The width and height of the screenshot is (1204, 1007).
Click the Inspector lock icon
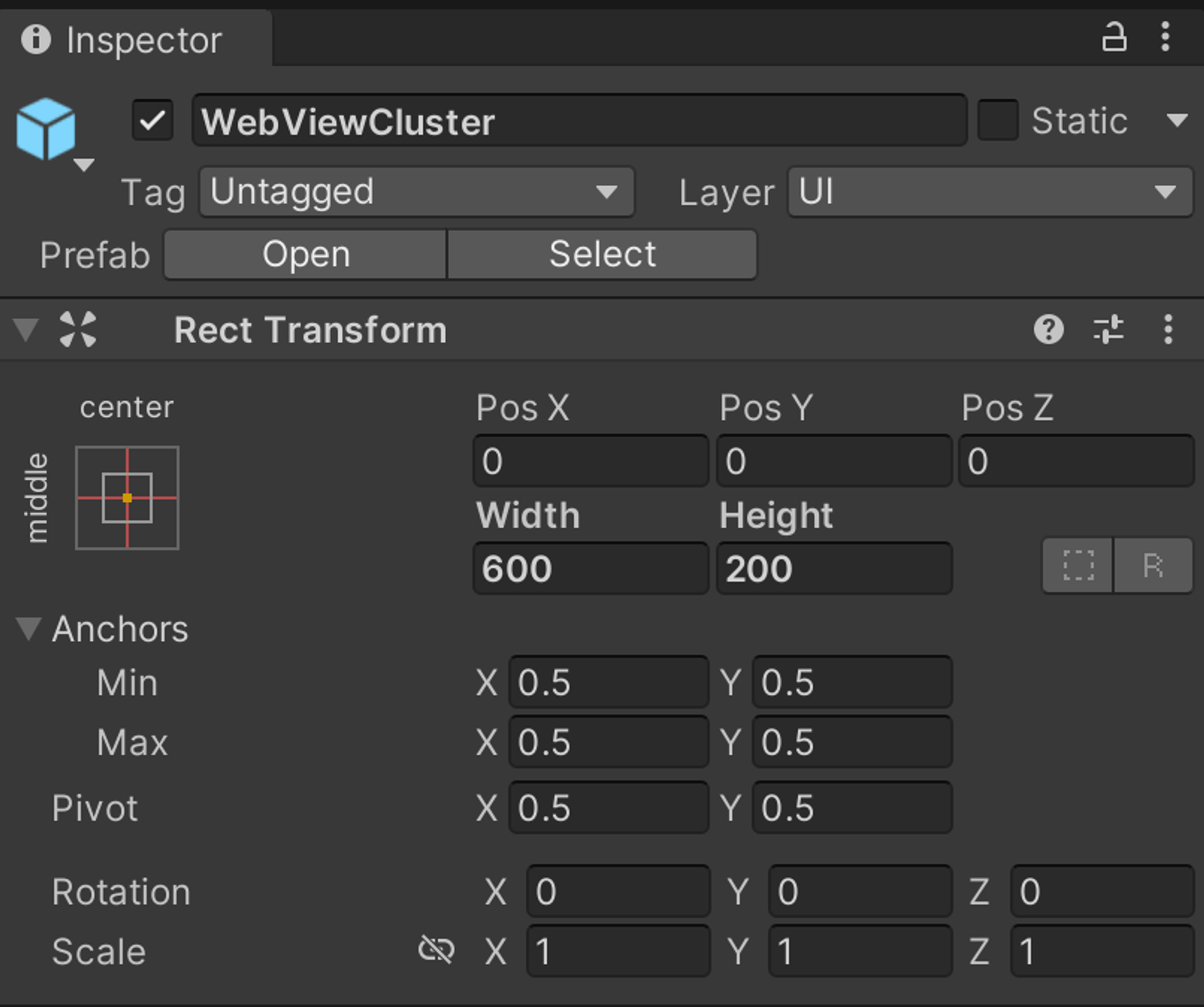pos(1114,37)
